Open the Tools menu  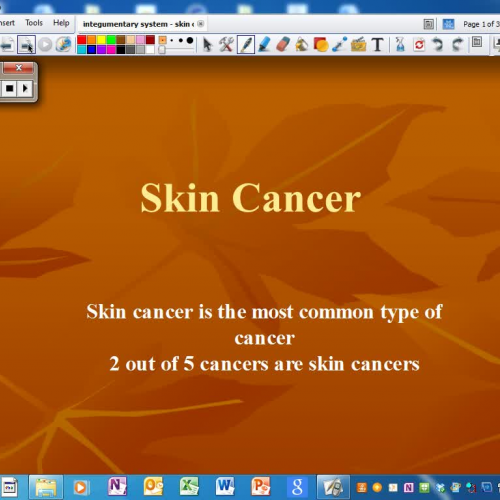click(x=34, y=23)
